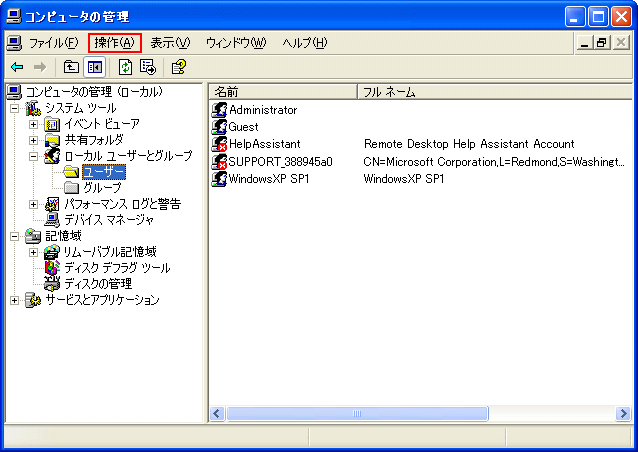The height and width of the screenshot is (452, 638).
Task: Minimize the inner MDI child window
Action: pyautogui.click(x=585, y=43)
